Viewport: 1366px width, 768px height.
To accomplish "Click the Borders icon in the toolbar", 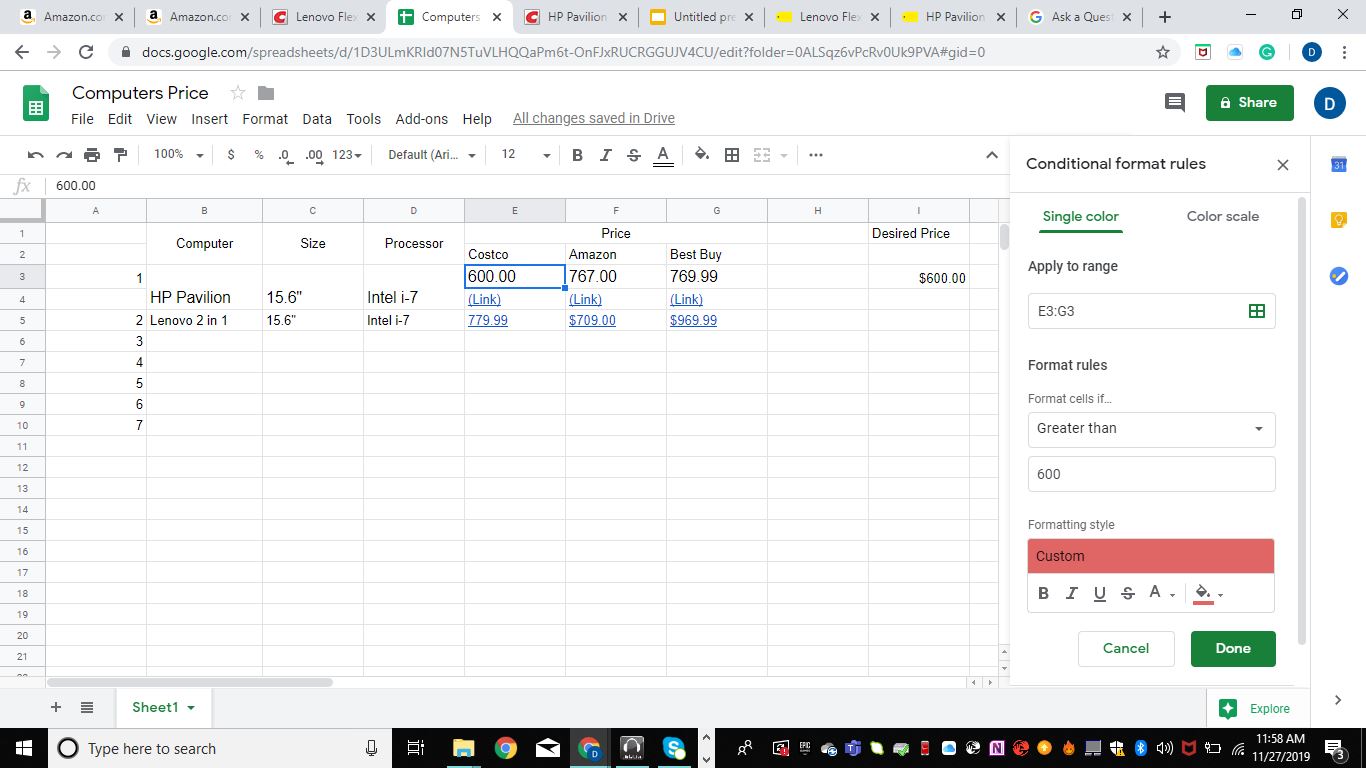I will (731, 155).
